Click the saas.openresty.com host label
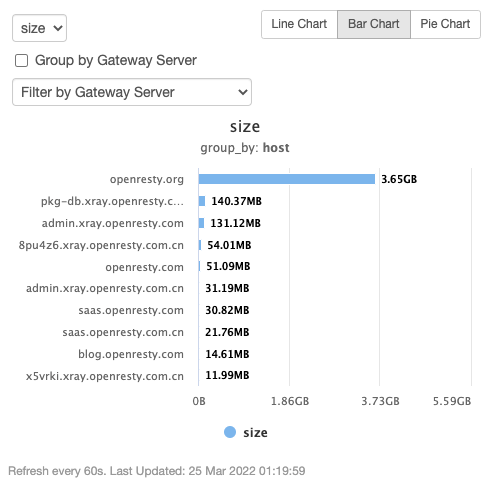 131,310
